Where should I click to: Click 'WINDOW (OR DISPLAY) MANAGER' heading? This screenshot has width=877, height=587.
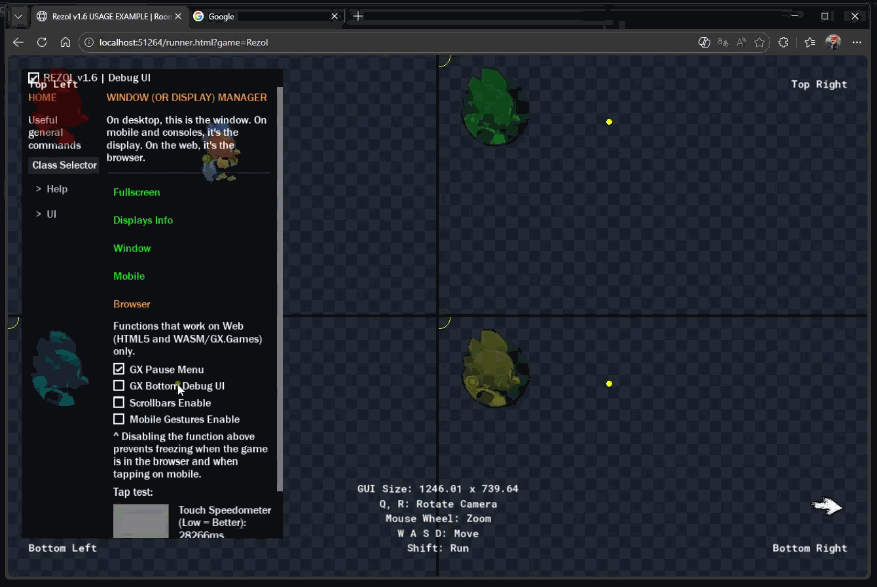click(x=187, y=97)
